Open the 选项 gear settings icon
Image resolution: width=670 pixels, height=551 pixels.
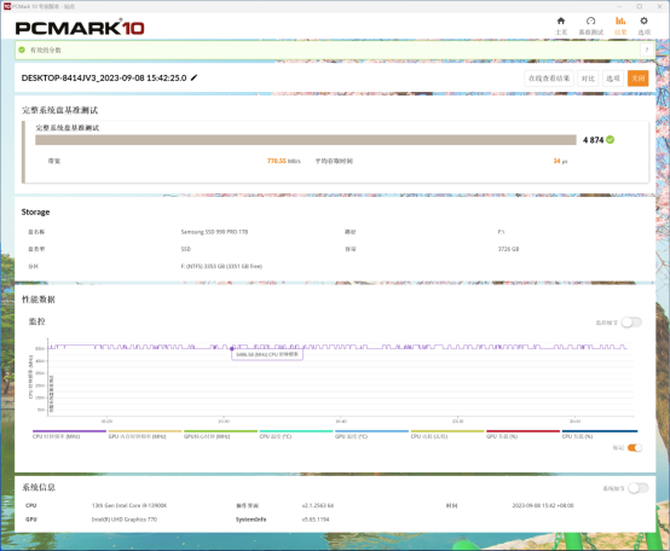(644, 25)
